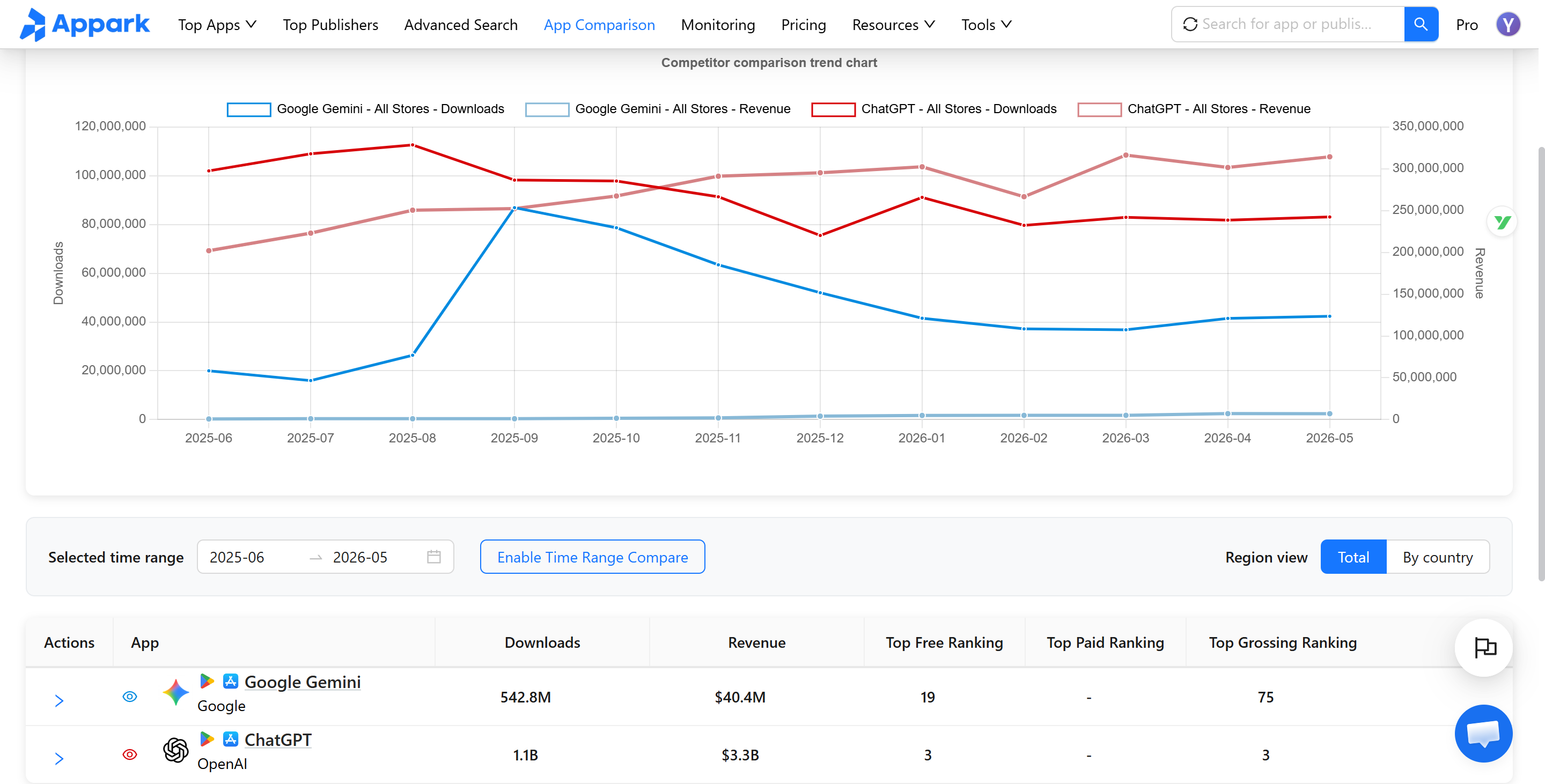Click ChatGPT downloads point at 2025-08
1545x784 pixels.
coord(412,145)
